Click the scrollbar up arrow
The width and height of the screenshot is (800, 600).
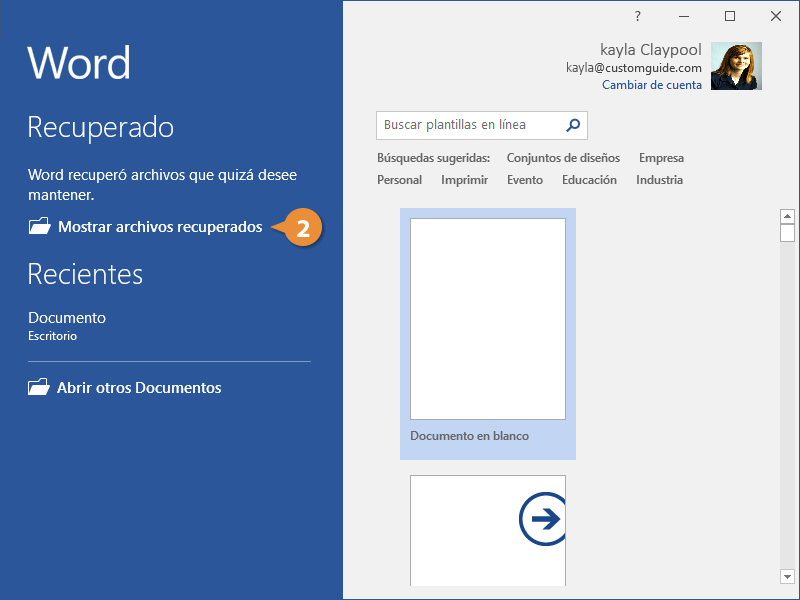(787, 216)
